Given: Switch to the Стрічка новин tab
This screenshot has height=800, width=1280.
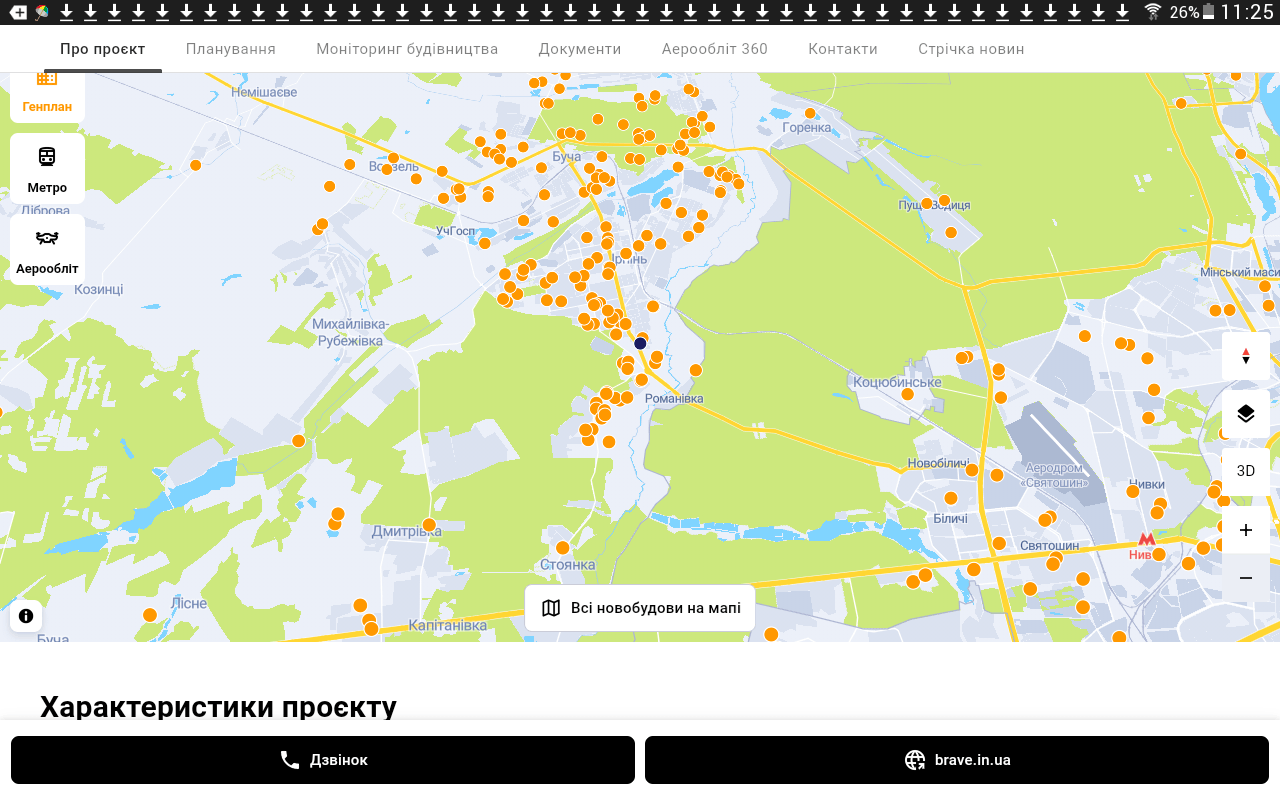Looking at the screenshot, I should tap(971, 49).
